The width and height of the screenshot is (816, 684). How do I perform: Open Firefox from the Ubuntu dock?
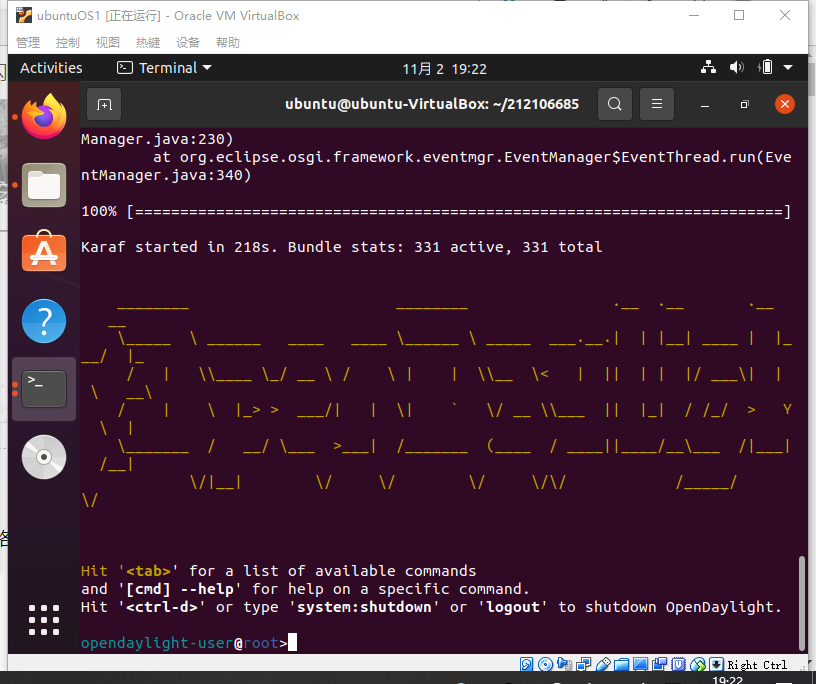44,117
